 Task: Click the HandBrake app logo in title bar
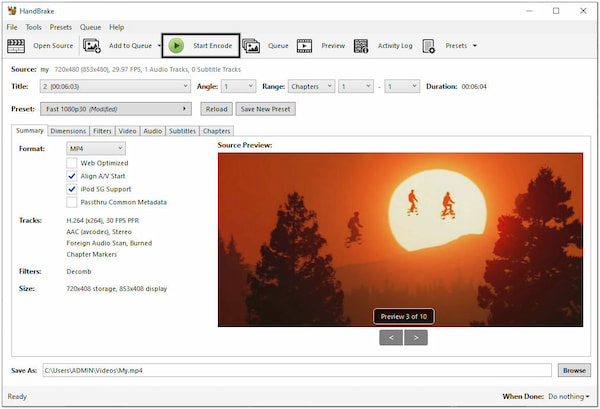(12, 11)
